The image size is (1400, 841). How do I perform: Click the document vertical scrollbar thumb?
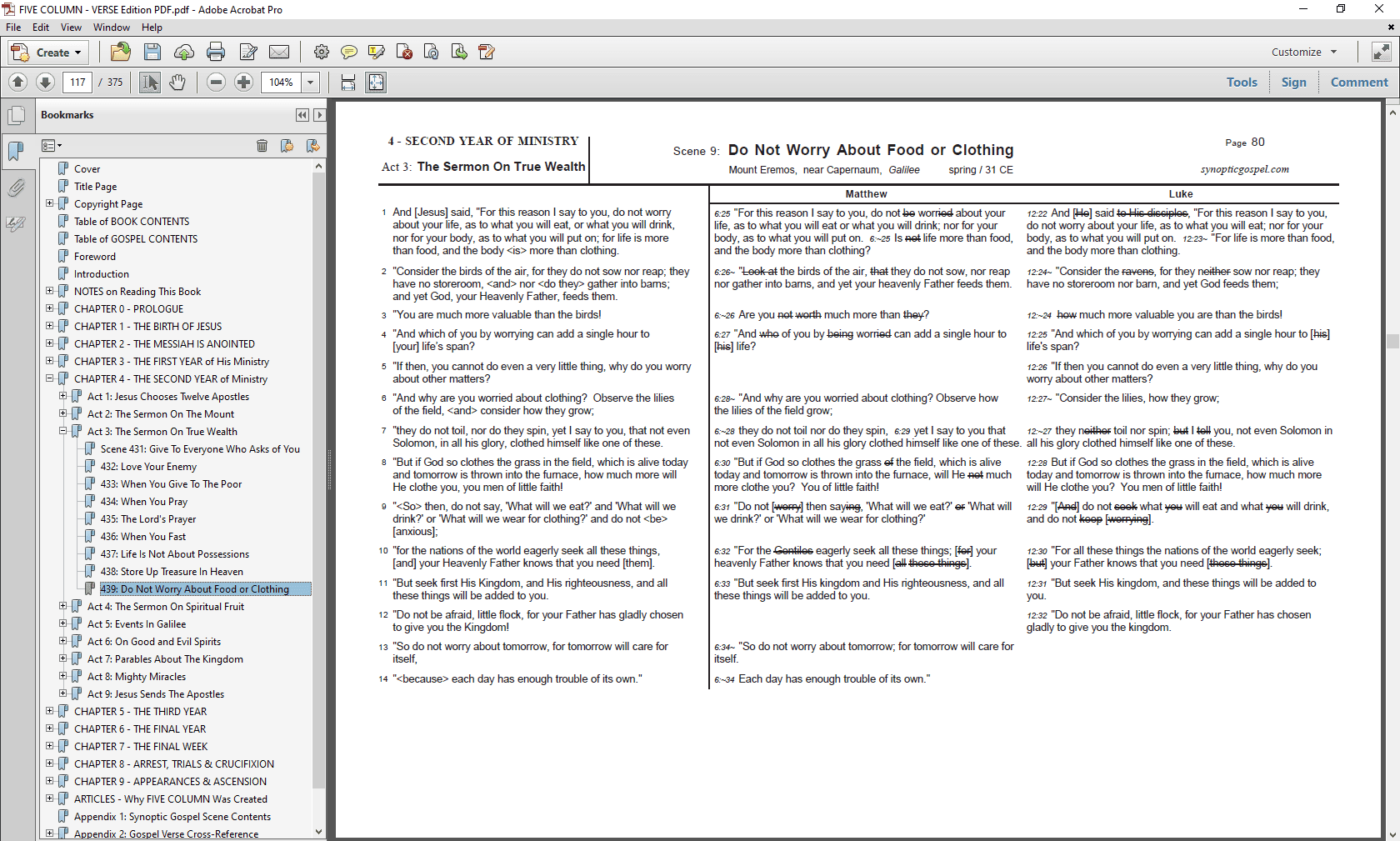pyautogui.click(x=1392, y=342)
